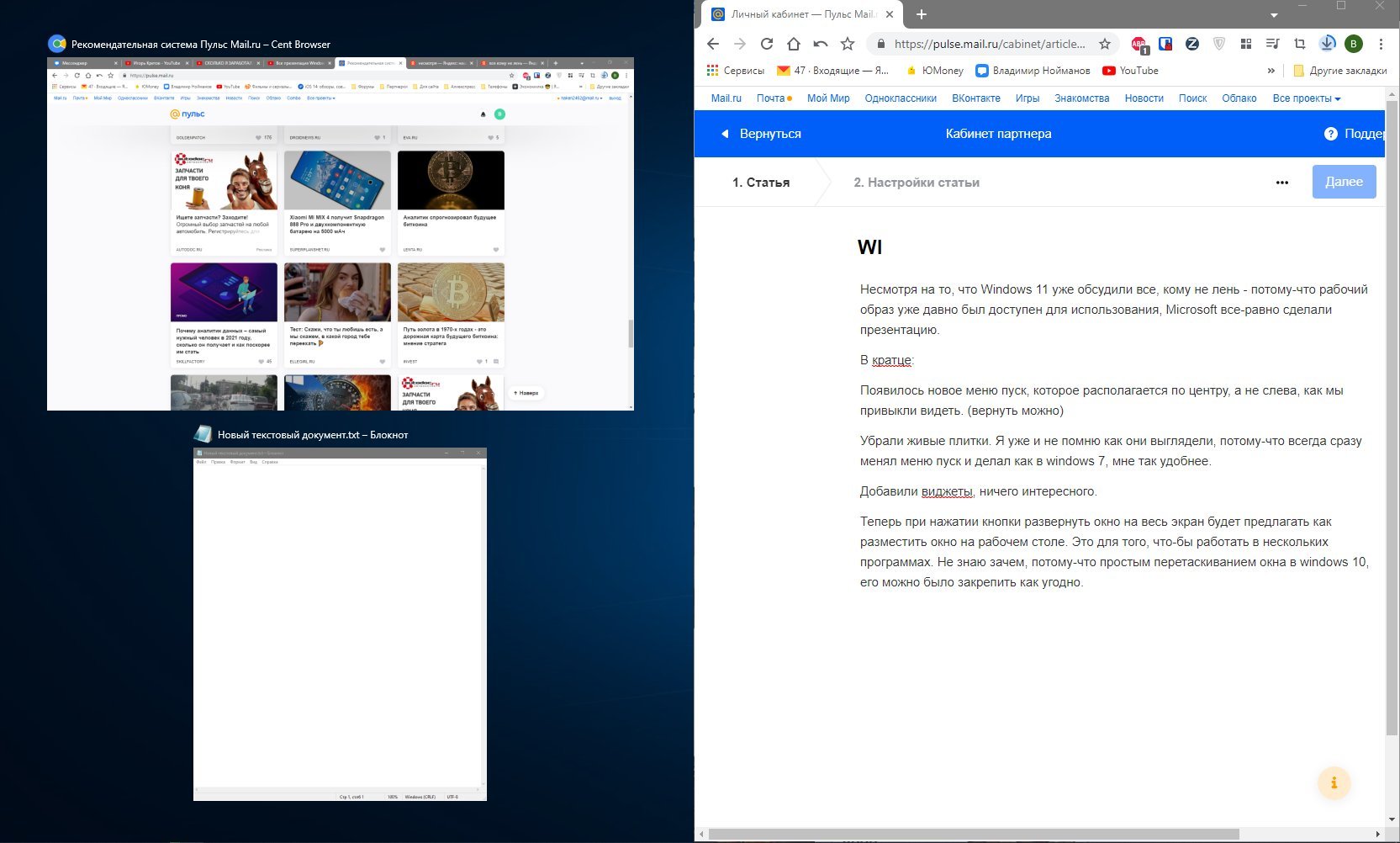Switch to 2. Настройки статьи step
Image resolution: width=1400 pixels, height=843 pixels.
pyautogui.click(x=917, y=183)
